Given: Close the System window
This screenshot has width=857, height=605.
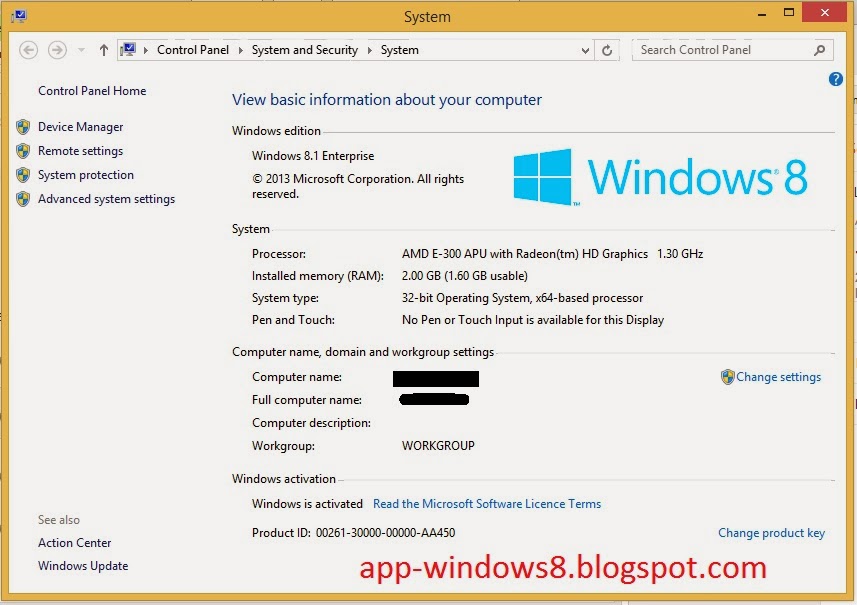Looking at the screenshot, I should [825, 13].
